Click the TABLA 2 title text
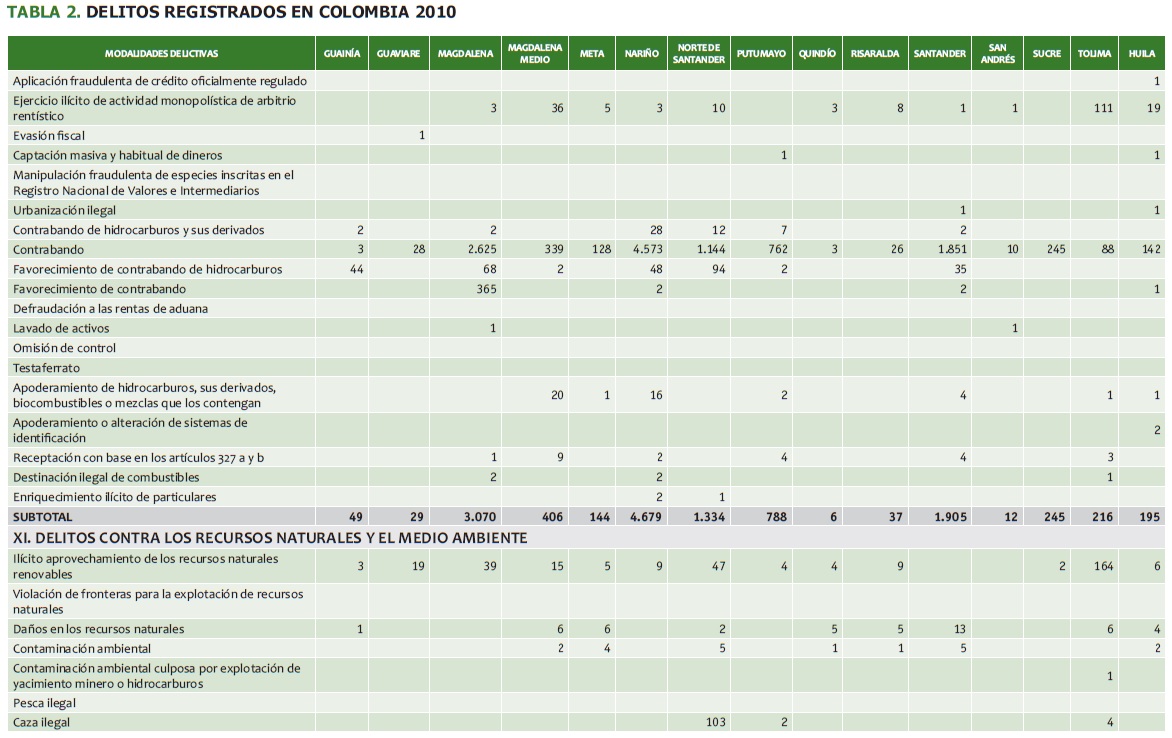Screen dimensions: 1172x738 232,12
